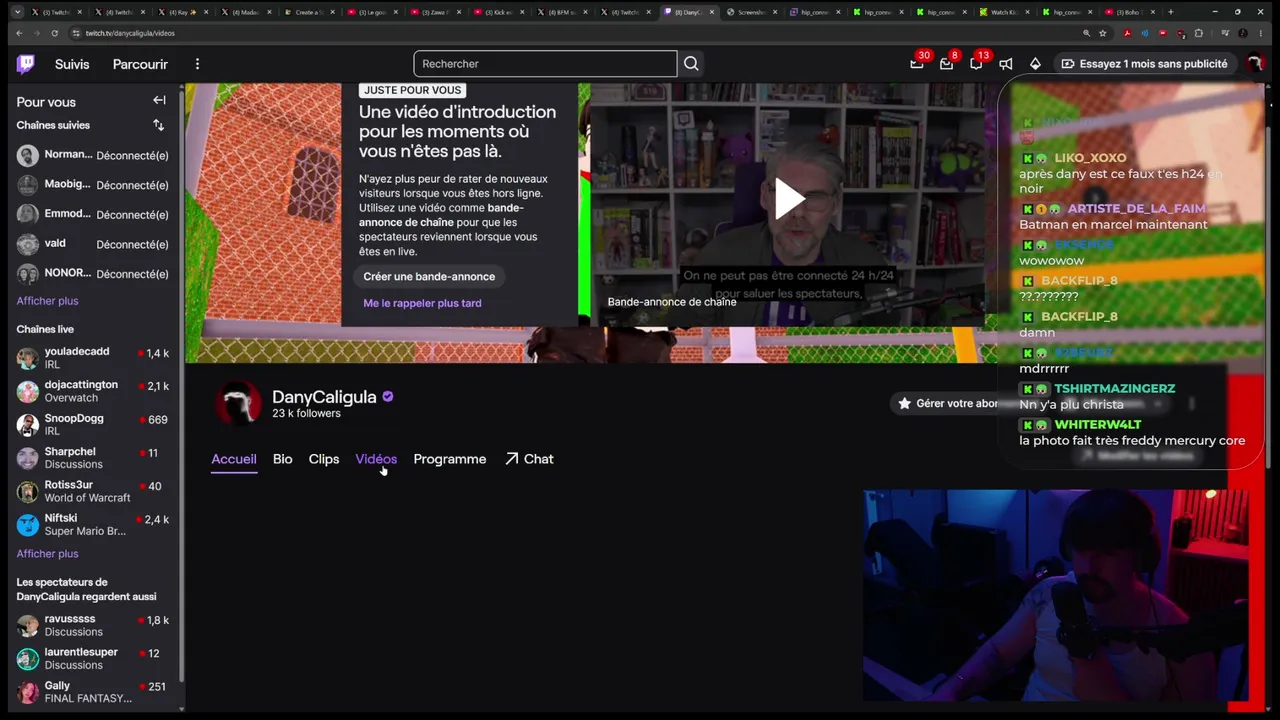The width and height of the screenshot is (1280, 720).
Task: Open the Suivis page
Action: click(x=72, y=64)
